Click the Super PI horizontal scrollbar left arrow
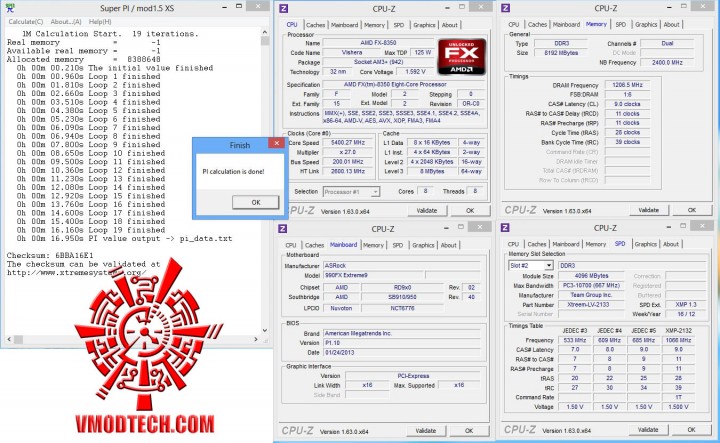The width and height of the screenshot is (720, 443). coord(9,339)
